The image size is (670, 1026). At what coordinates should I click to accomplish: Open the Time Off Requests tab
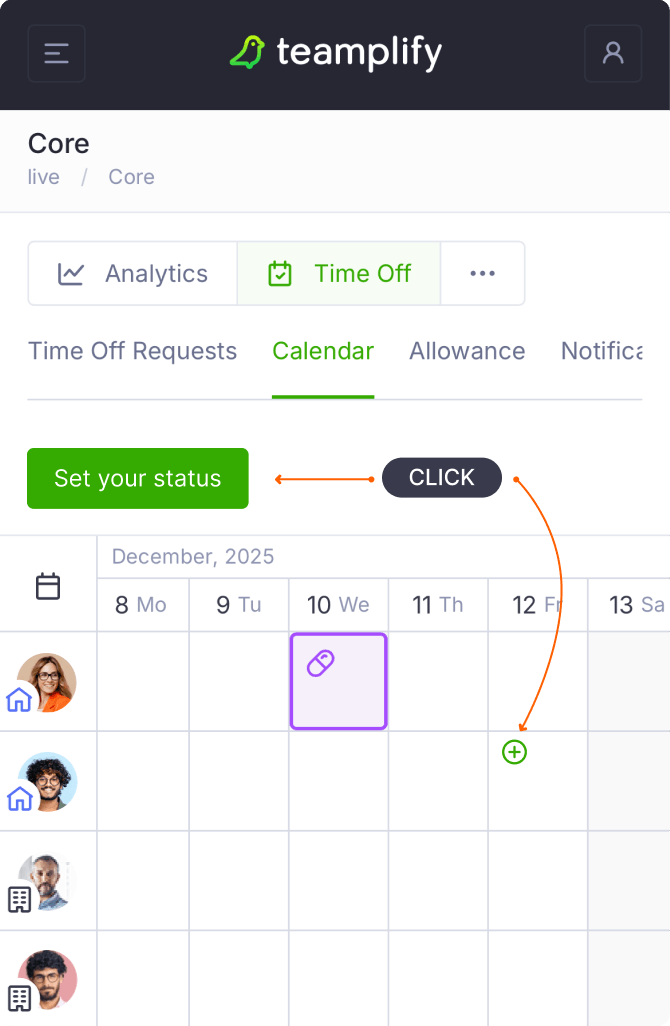coord(132,351)
